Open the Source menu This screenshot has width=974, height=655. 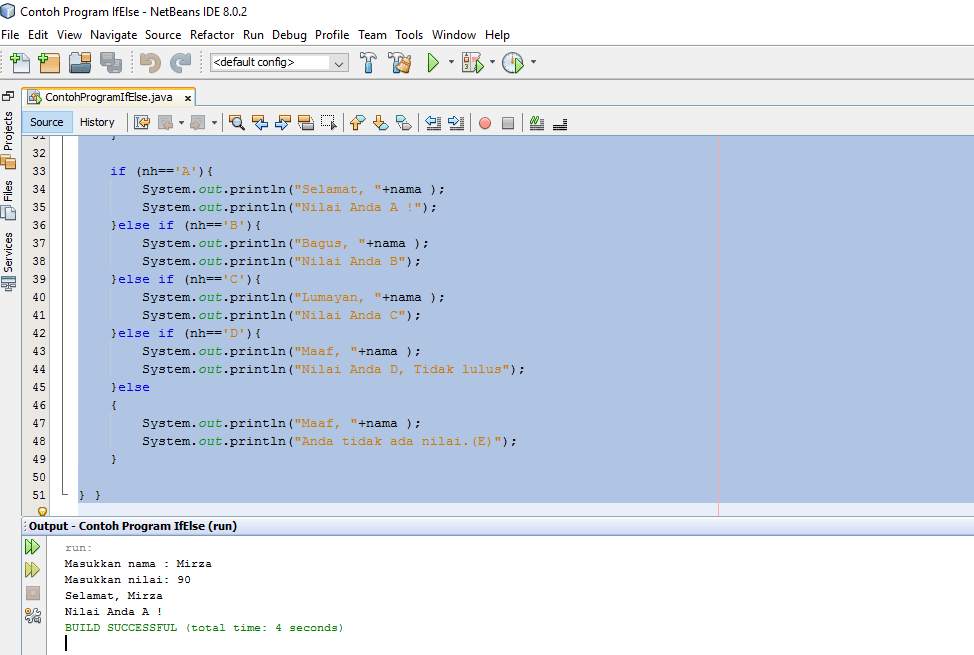pyautogui.click(x=163, y=35)
